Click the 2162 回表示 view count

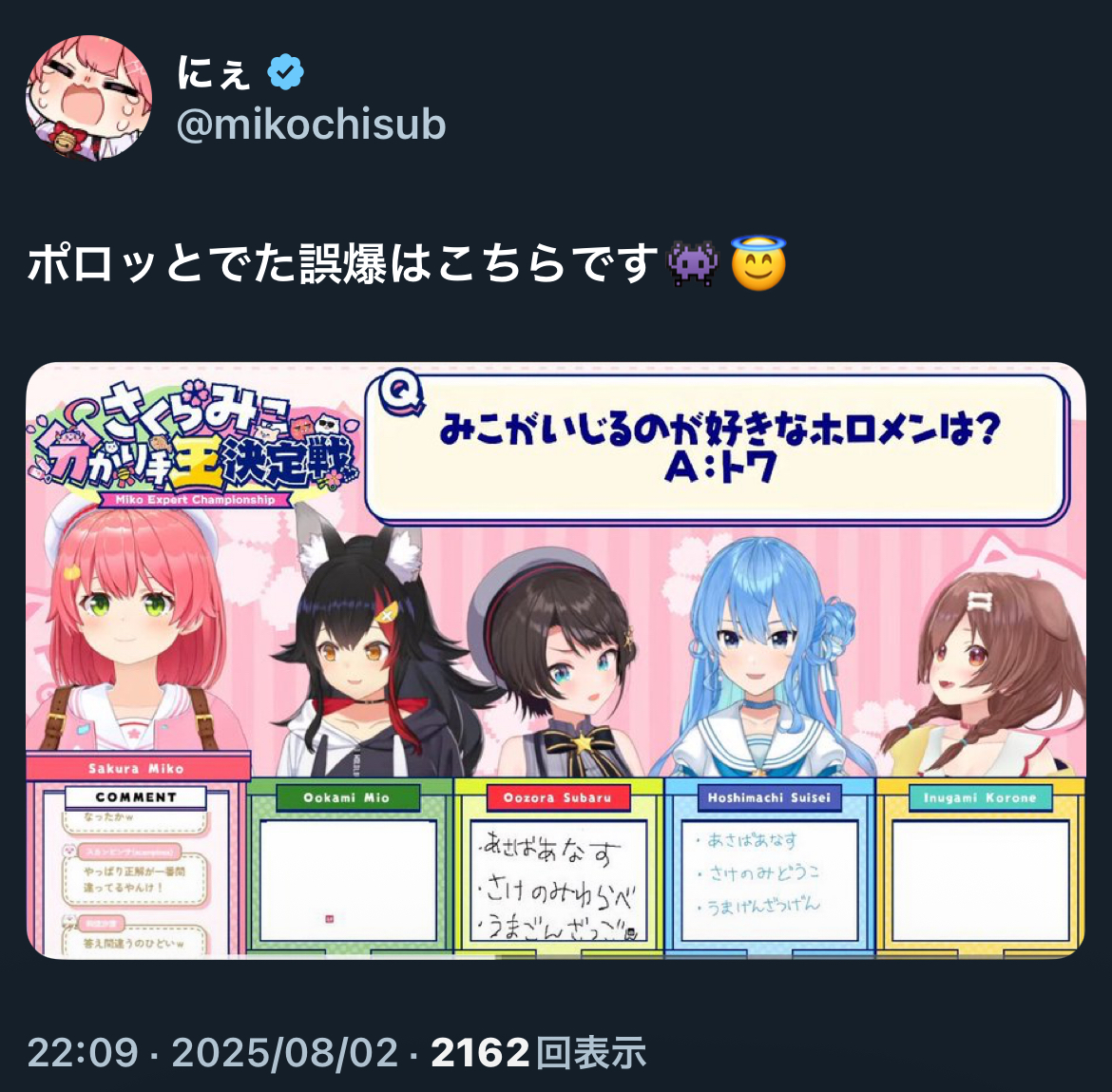538,1052
